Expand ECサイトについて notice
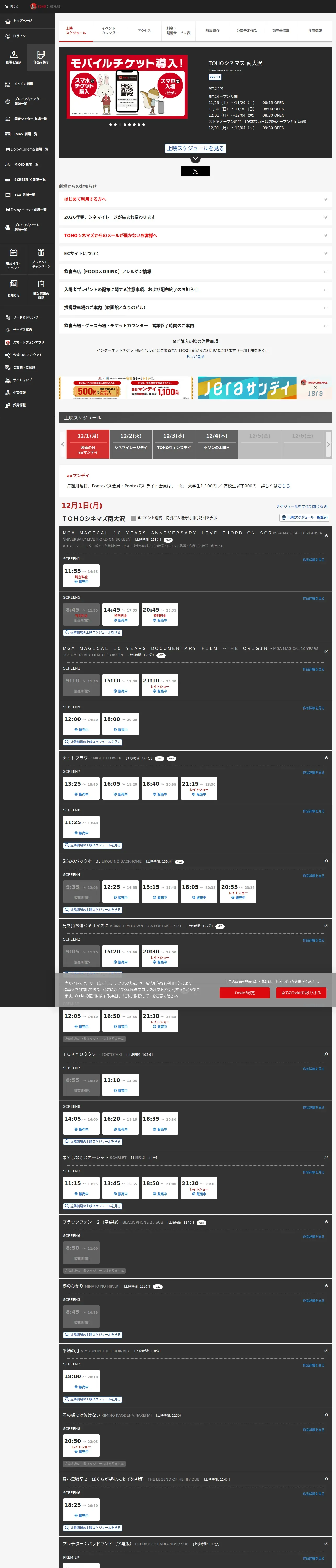This screenshot has width=336, height=1568. [x=195, y=253]
